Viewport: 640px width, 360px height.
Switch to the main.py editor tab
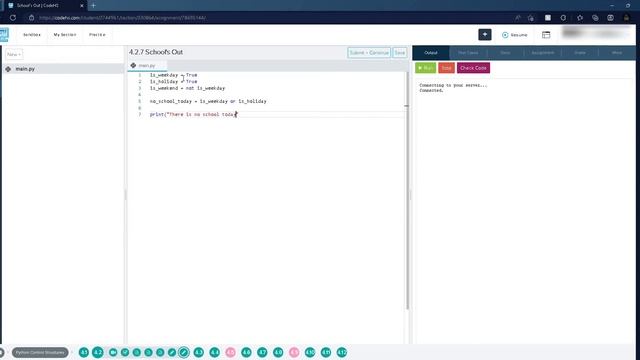[147, 66]
